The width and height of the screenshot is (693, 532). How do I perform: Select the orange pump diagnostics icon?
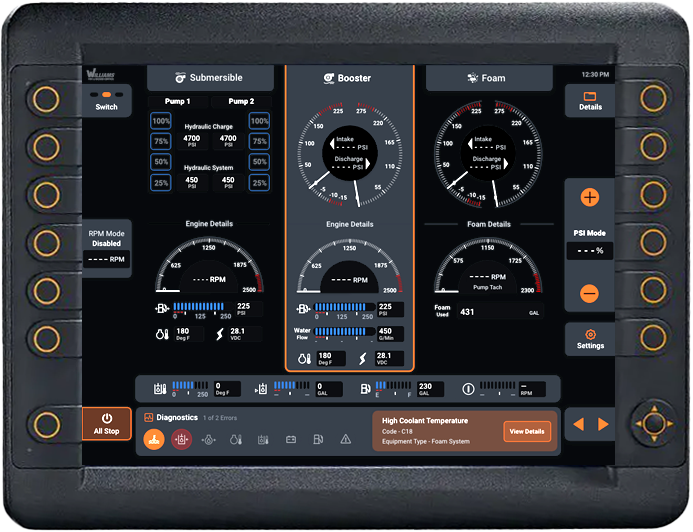point(153,438)
